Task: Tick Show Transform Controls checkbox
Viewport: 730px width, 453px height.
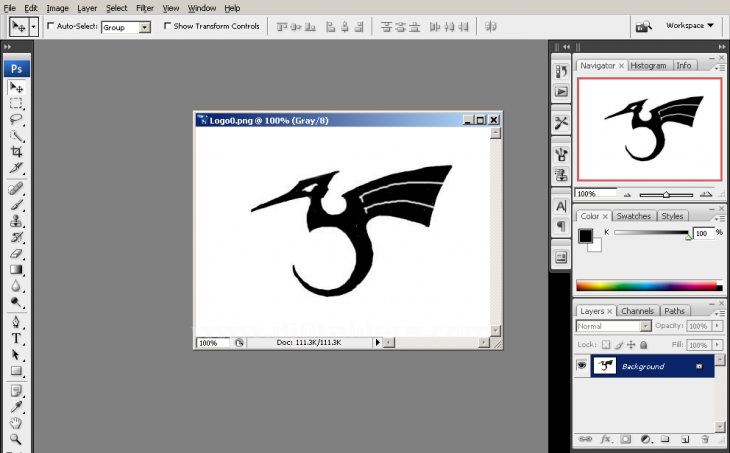Action: click(167, 26)
